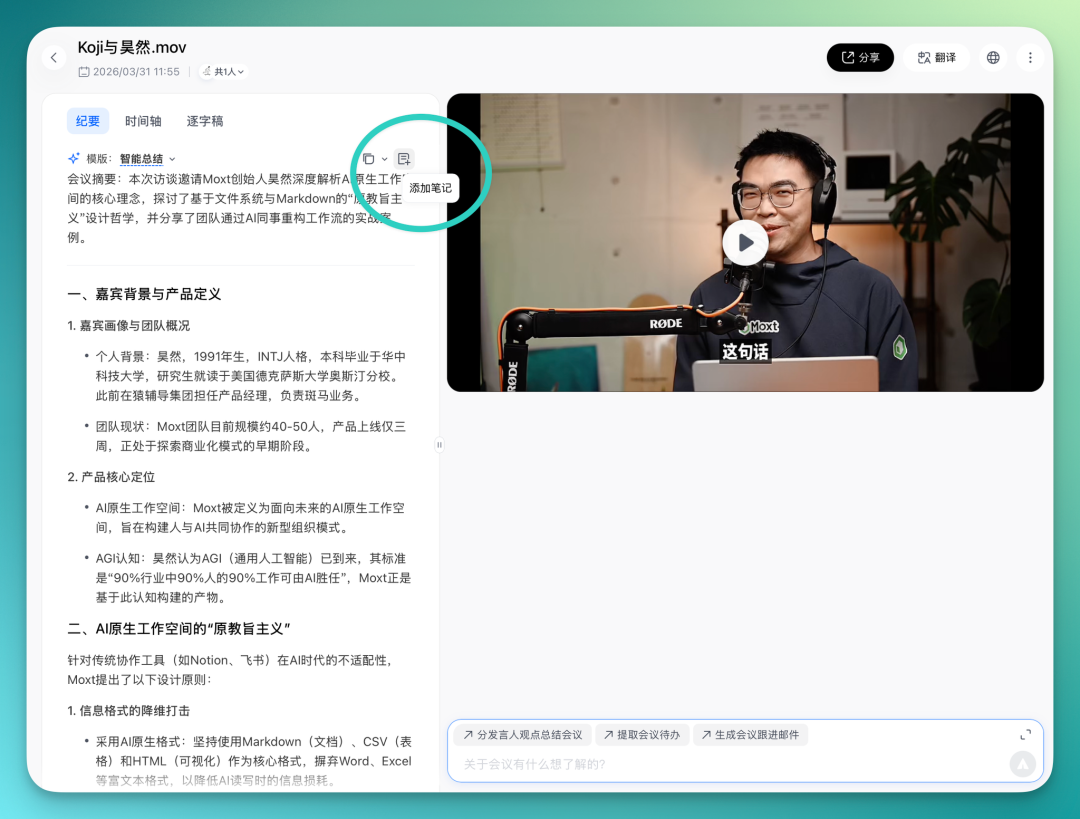Click the subheading 2. 产品核心定位
This screenshot has height=819, width=1080.
(x=111, y=477)
